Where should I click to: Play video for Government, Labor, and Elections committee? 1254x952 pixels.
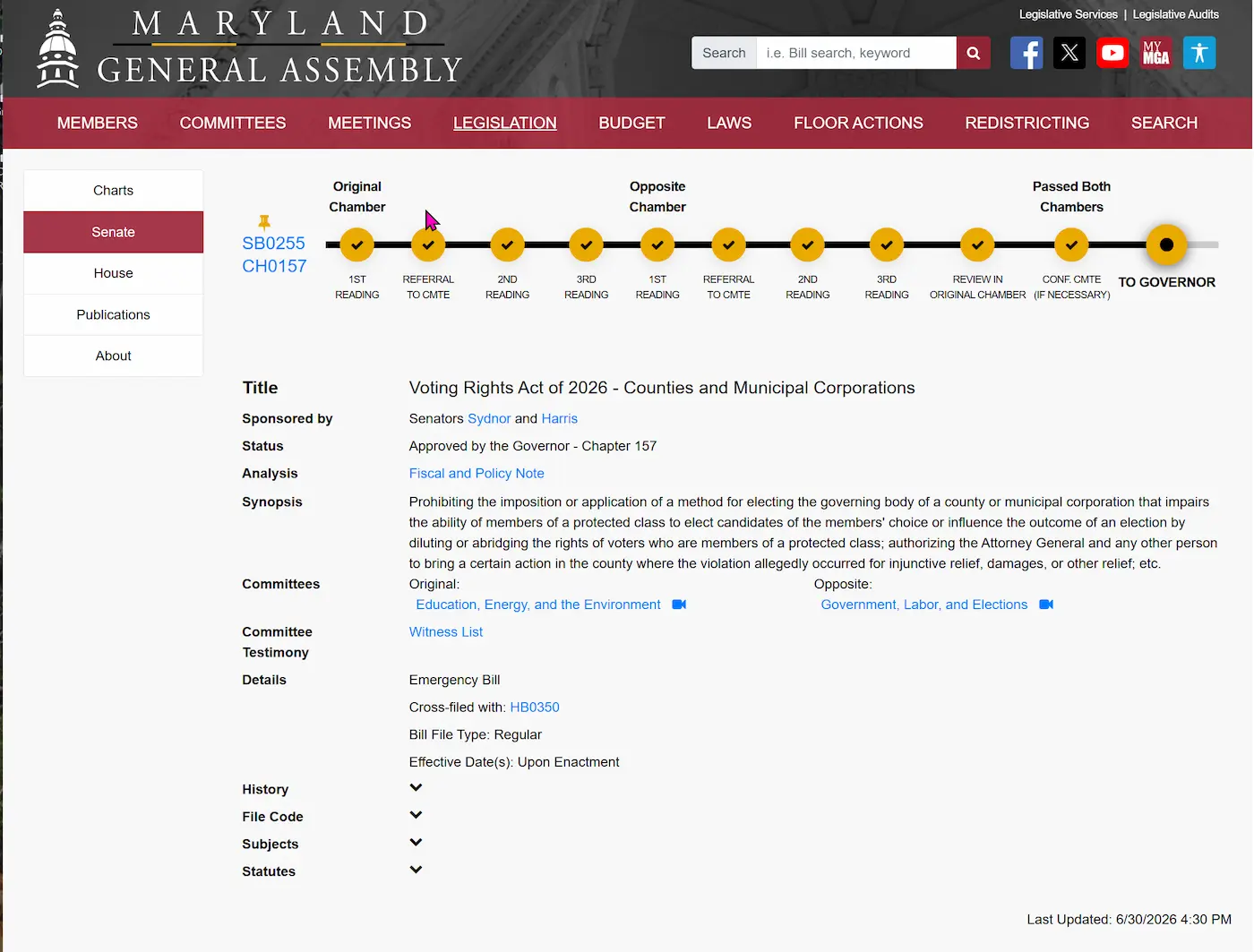(x=1046, y=605)
